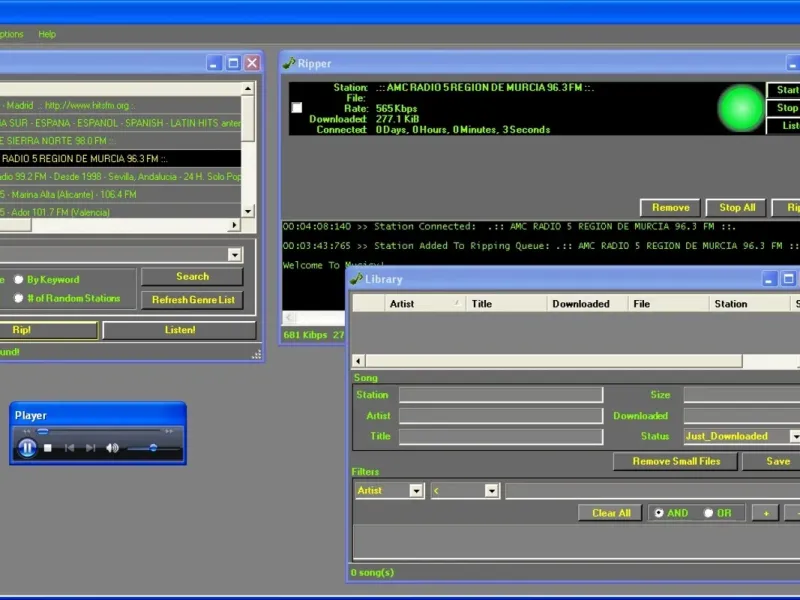This screenshot has height=600, width=800.
Task: Click the previous track icon in Player
Action: click(69, 448)
